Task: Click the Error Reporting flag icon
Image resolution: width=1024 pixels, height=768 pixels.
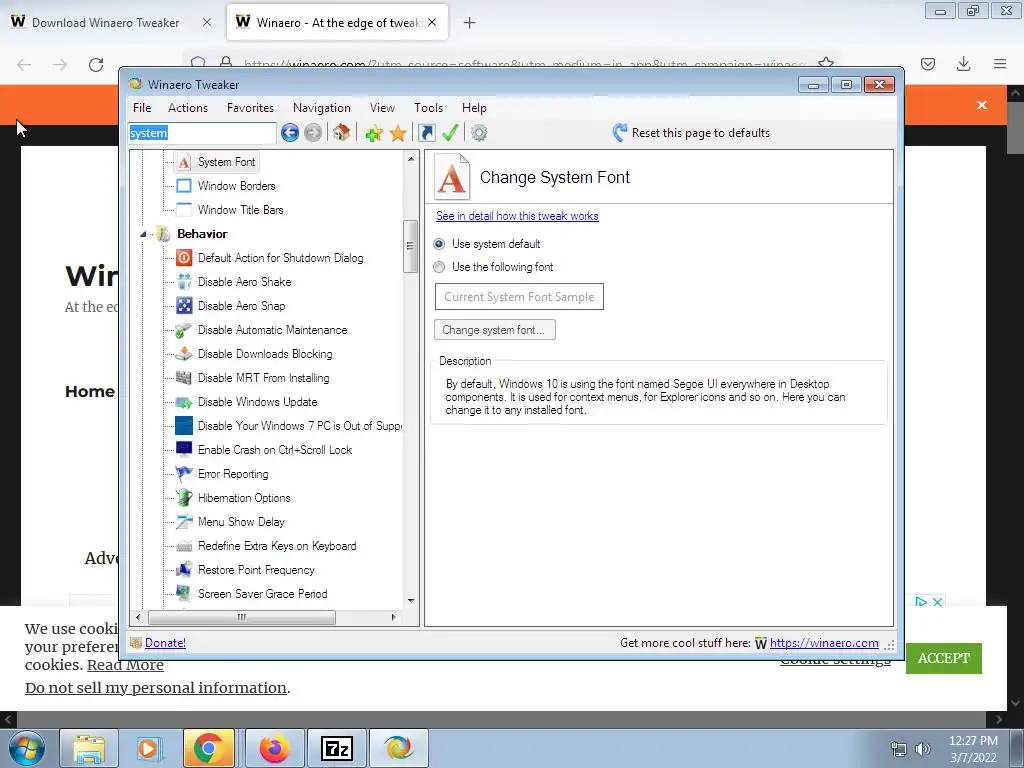Action: click(184, 474)
